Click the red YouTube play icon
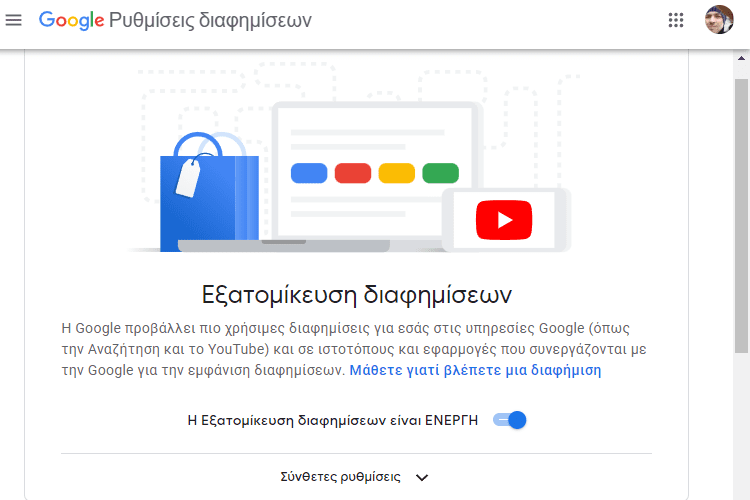Image resolution: width=750 pixels, height=500 pixels. click(504, 220)
